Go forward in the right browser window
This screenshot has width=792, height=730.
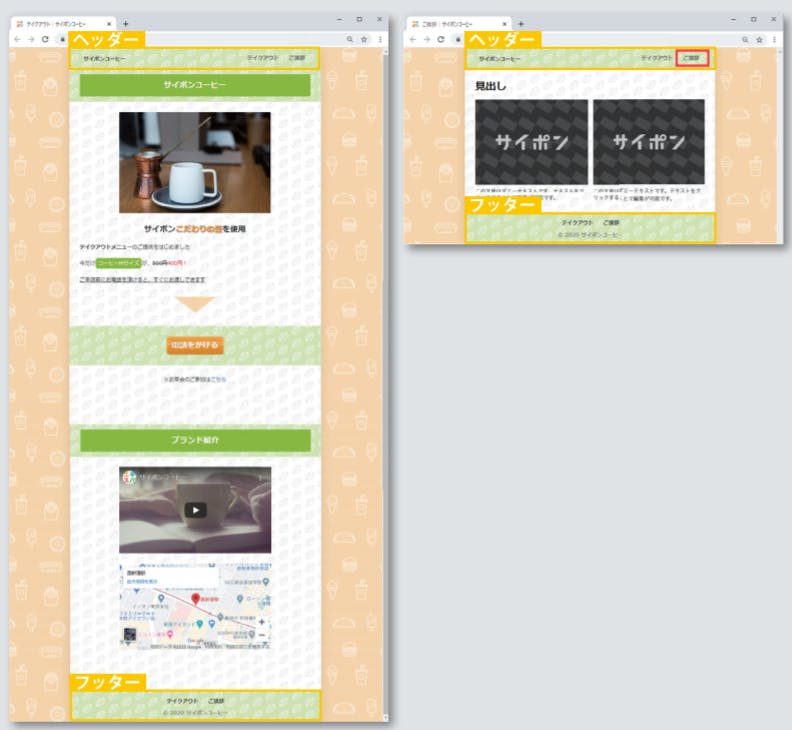click(x=427, y=39)
